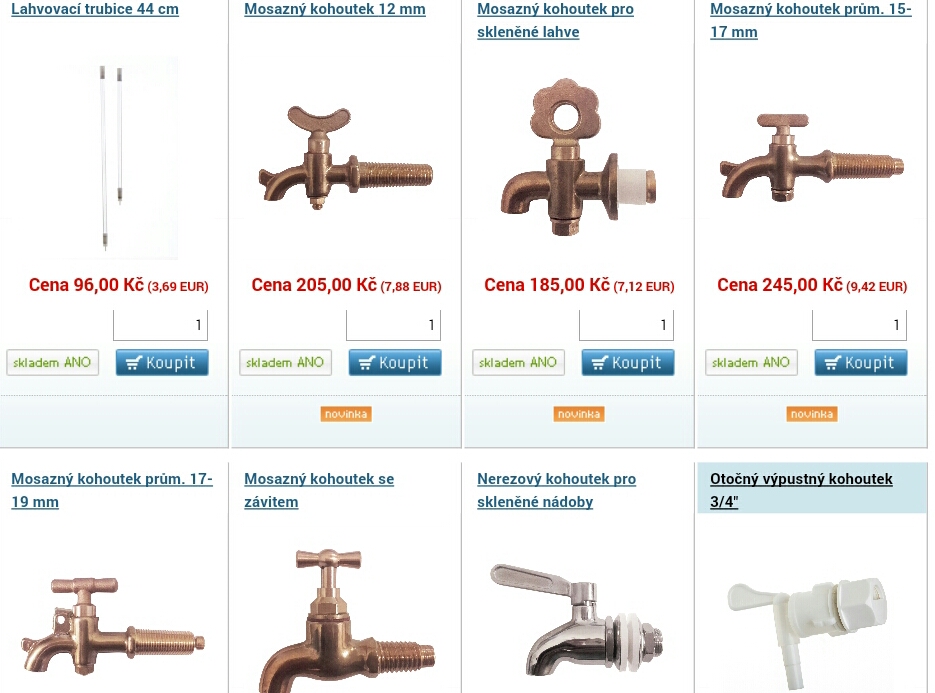
Task: Click the bottling tube product image
Action: pos(113,158)
